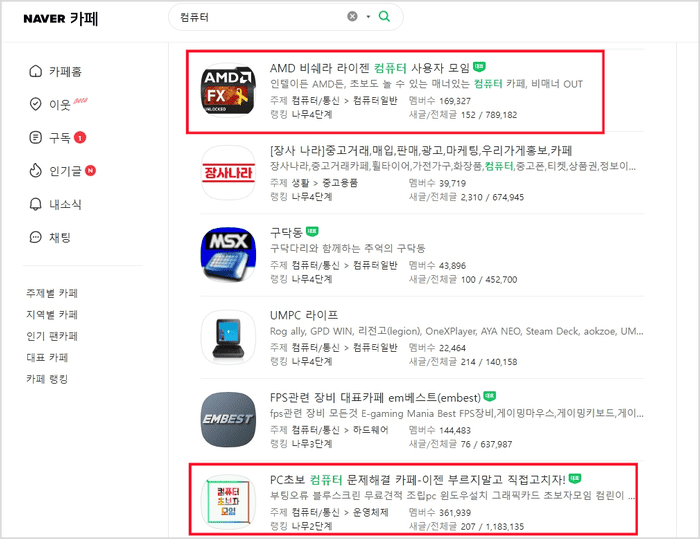The image size is (700, 539).
Task: Click the AMD FX cafe thumbnail
Action: pyautogui.click(x=228, y=90)
